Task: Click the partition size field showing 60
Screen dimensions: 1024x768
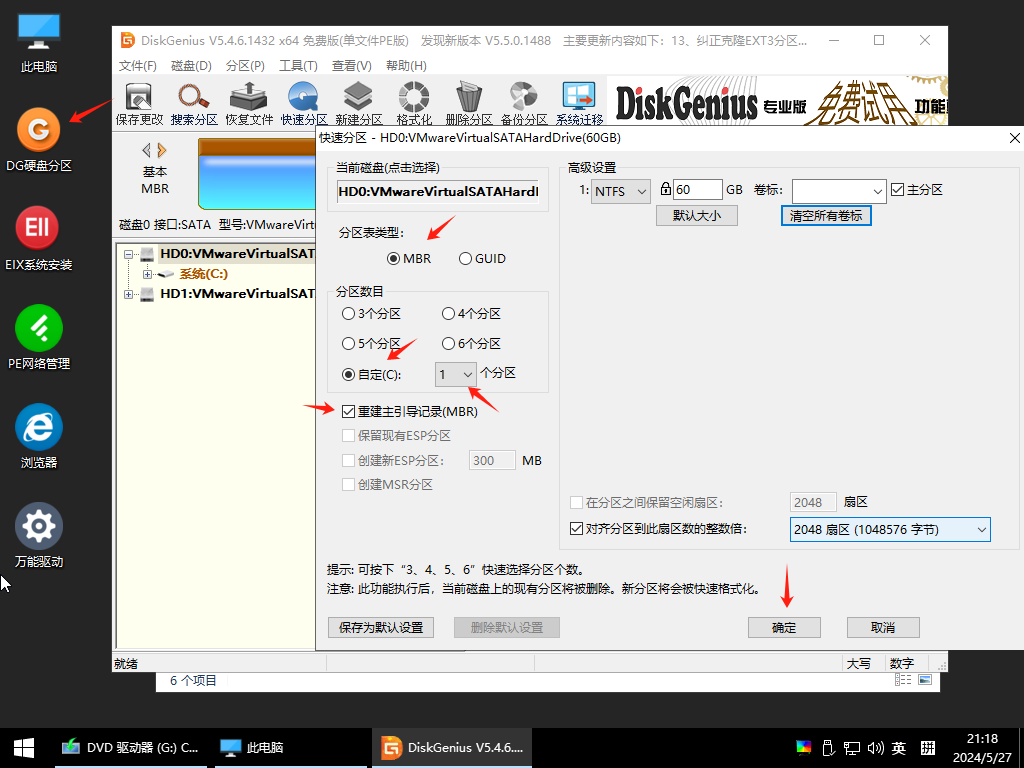Action: pyautogui.click(x=697, y=189)
